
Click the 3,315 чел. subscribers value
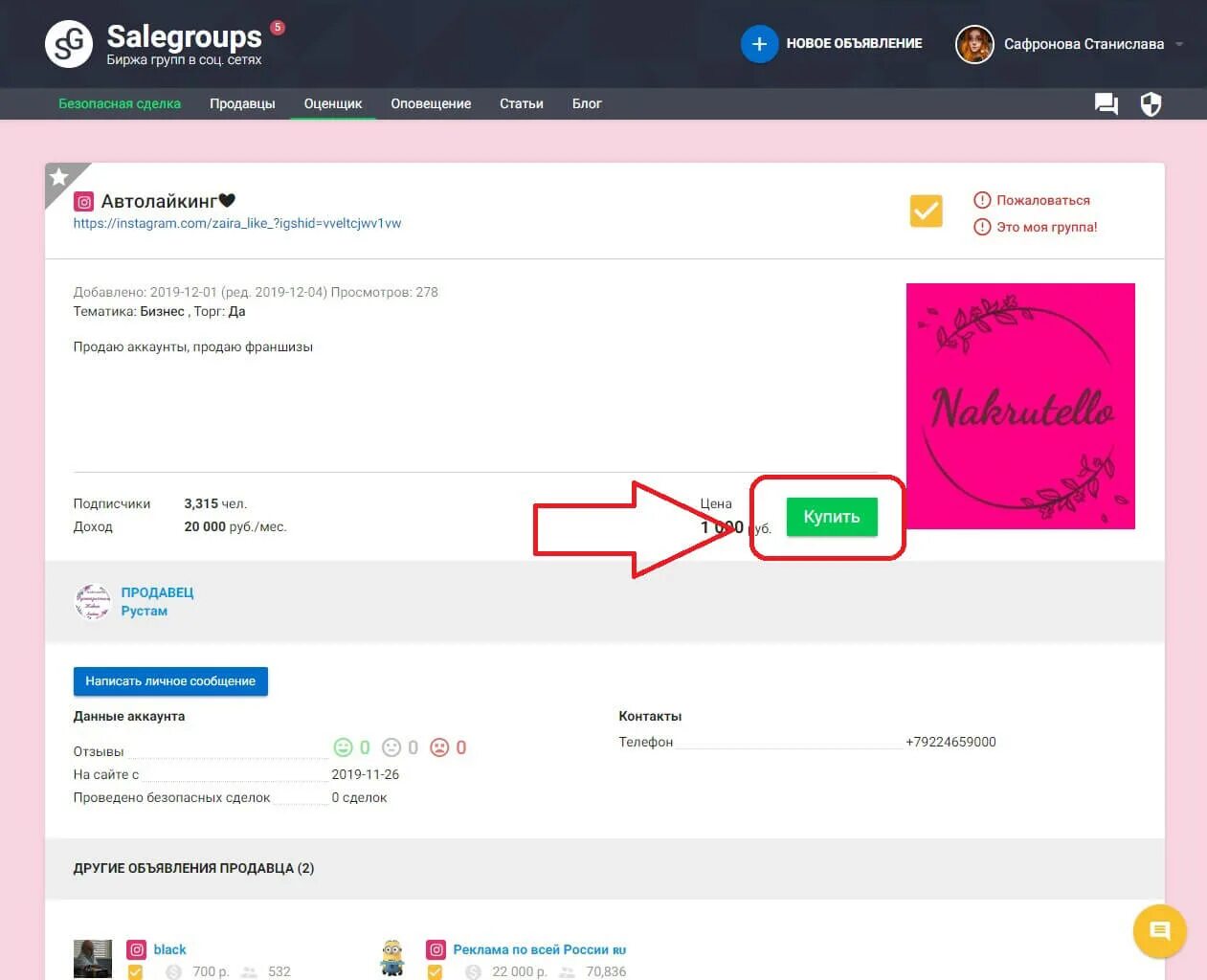click(215, 503)
